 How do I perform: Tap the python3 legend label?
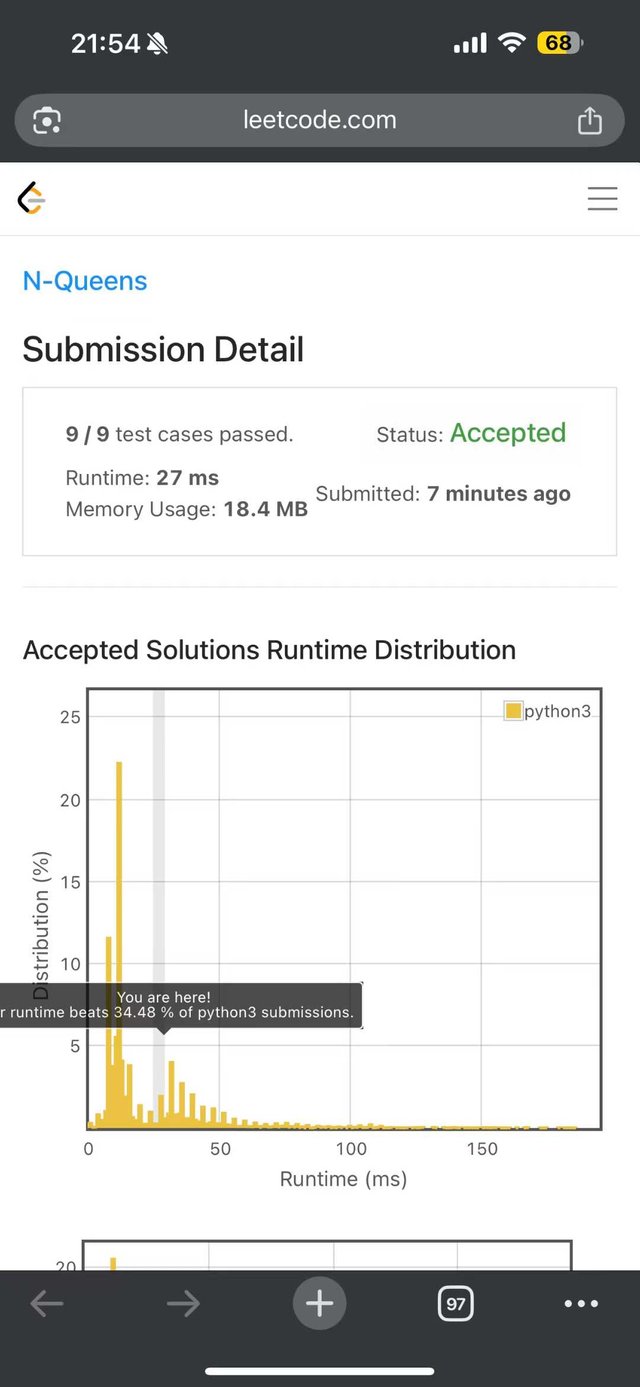coord(558,711)
